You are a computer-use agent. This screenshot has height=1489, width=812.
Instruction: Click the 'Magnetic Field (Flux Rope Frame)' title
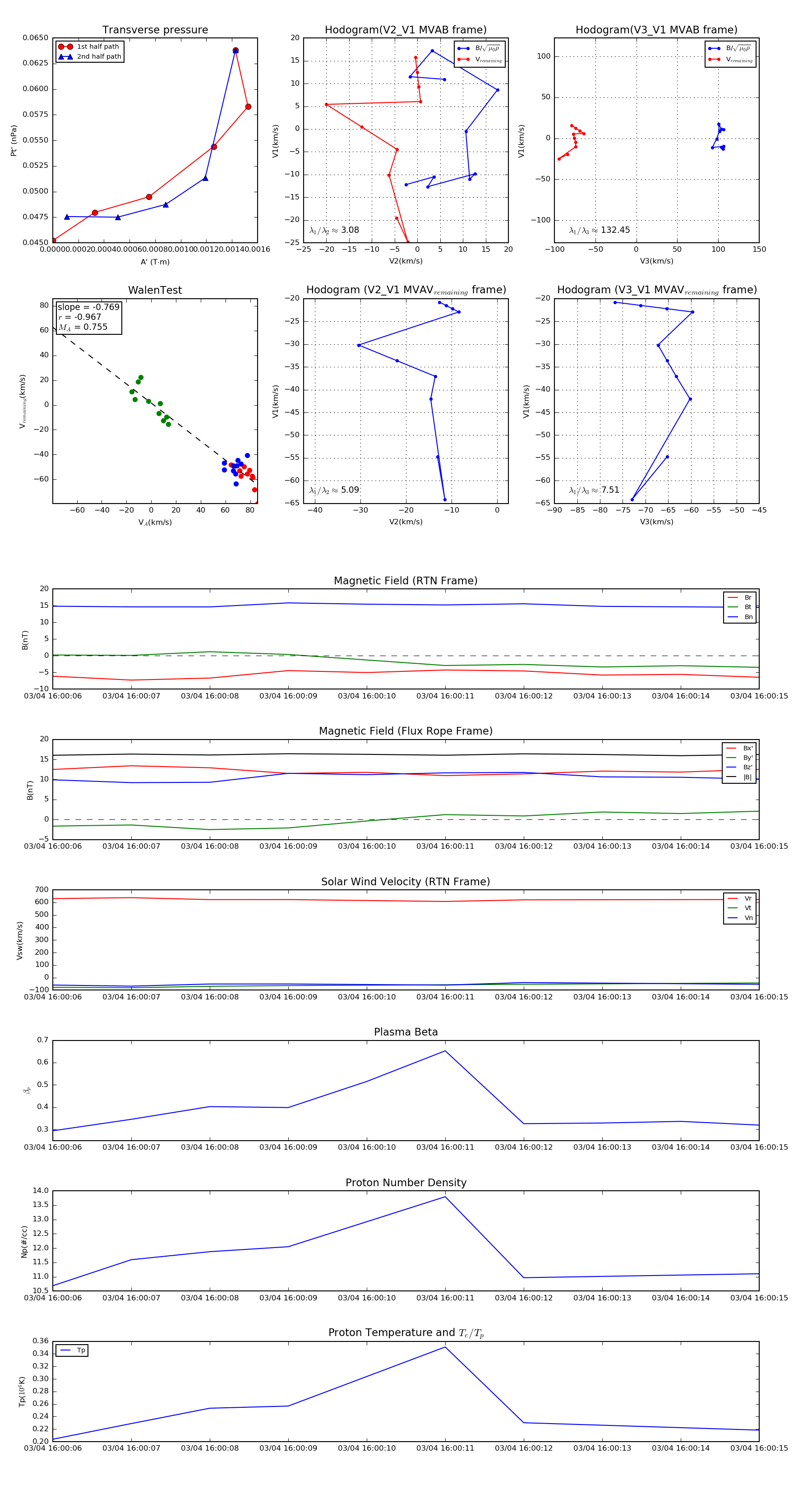coord(406,731)
